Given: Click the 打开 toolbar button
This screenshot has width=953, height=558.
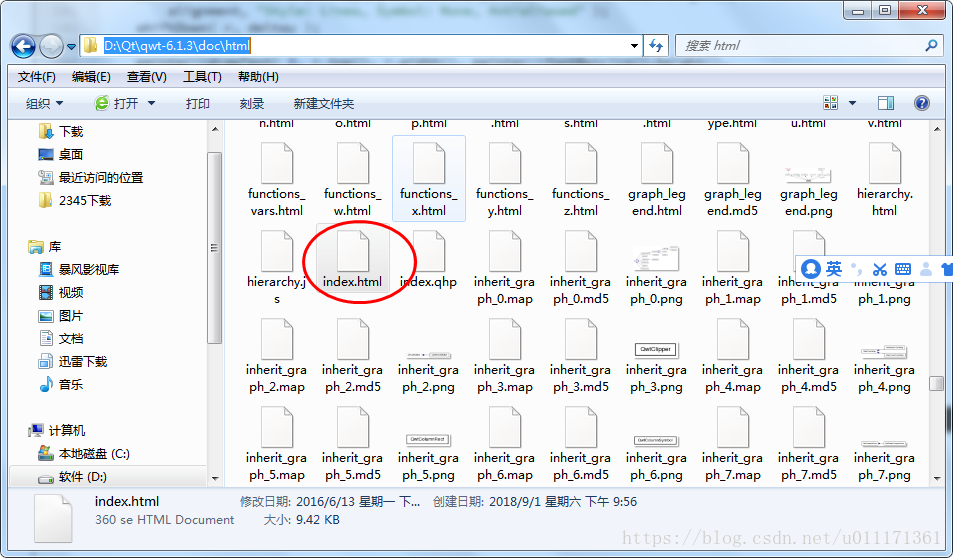Looking at the screenshot, I should tap(117, 103).
